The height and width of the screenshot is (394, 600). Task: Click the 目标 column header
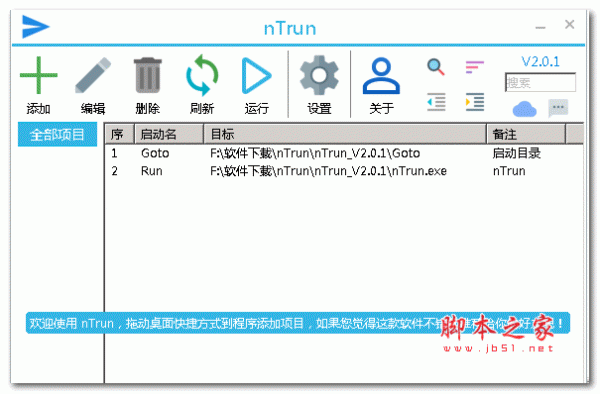345,134
